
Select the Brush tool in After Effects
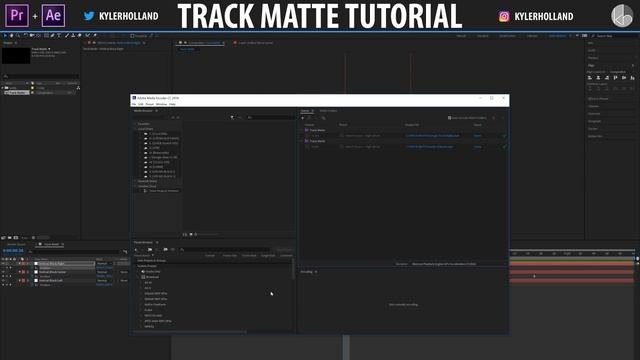click(67, 36)
